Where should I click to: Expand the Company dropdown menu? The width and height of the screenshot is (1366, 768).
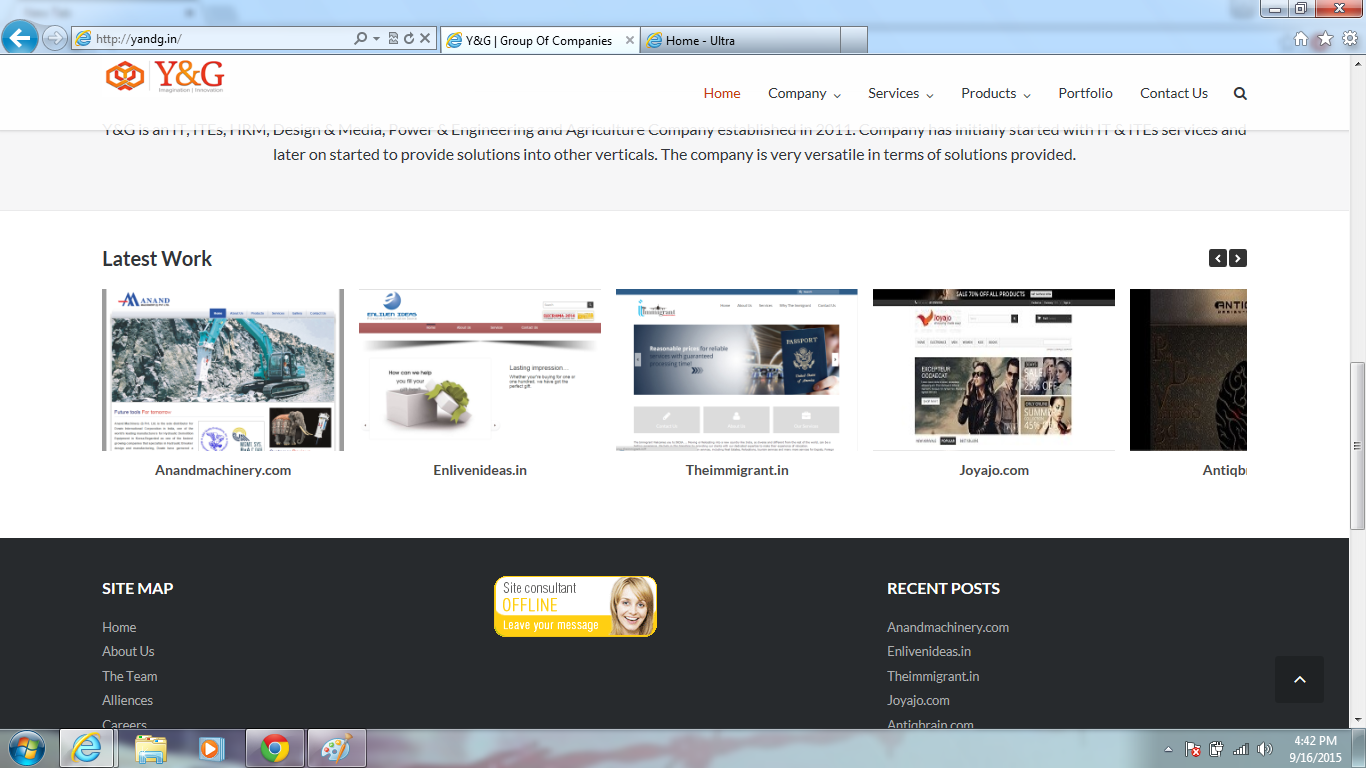pos(804,93)
